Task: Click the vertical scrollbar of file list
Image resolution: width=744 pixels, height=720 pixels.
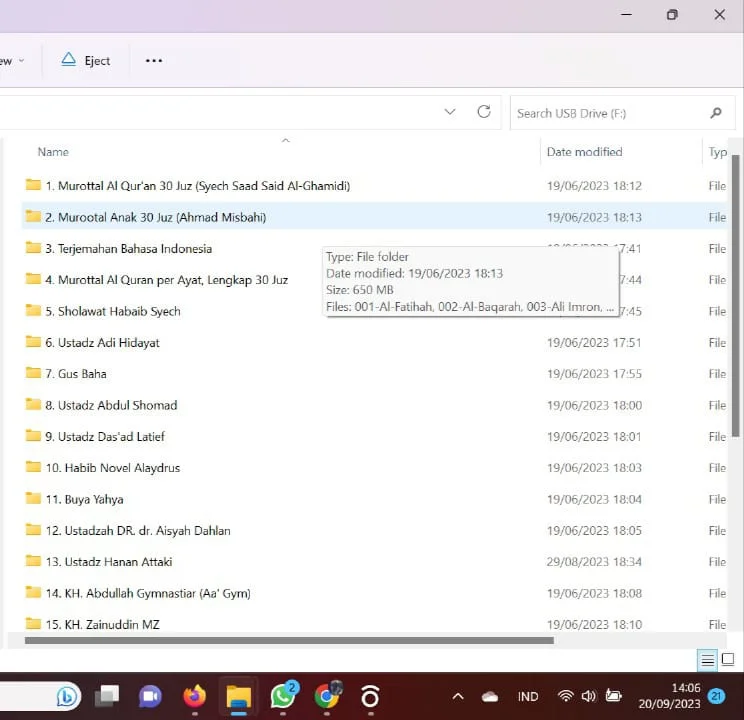Action: [x=735, y=296]
